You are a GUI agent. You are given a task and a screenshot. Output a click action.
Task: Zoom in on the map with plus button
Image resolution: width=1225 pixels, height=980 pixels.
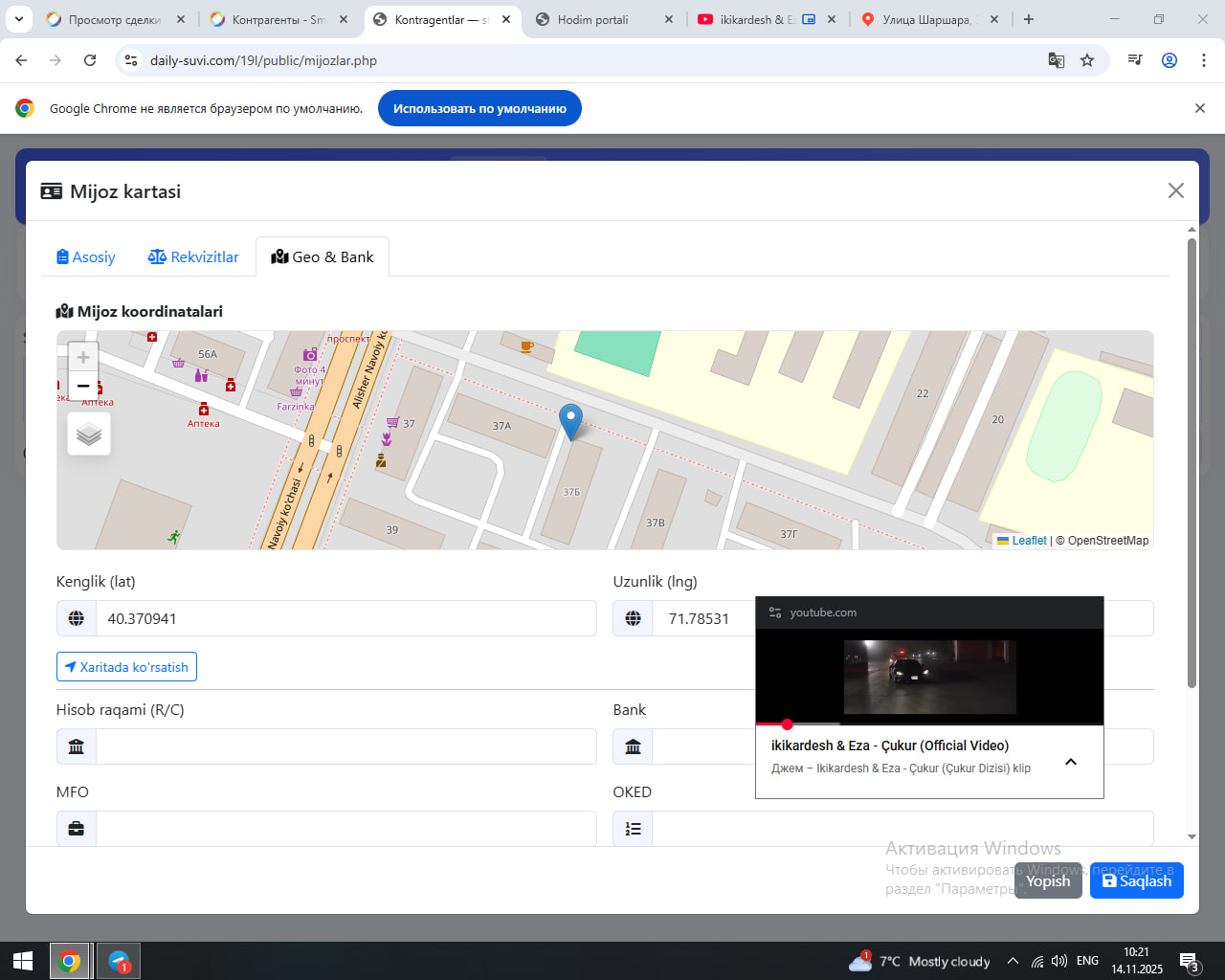83,357
